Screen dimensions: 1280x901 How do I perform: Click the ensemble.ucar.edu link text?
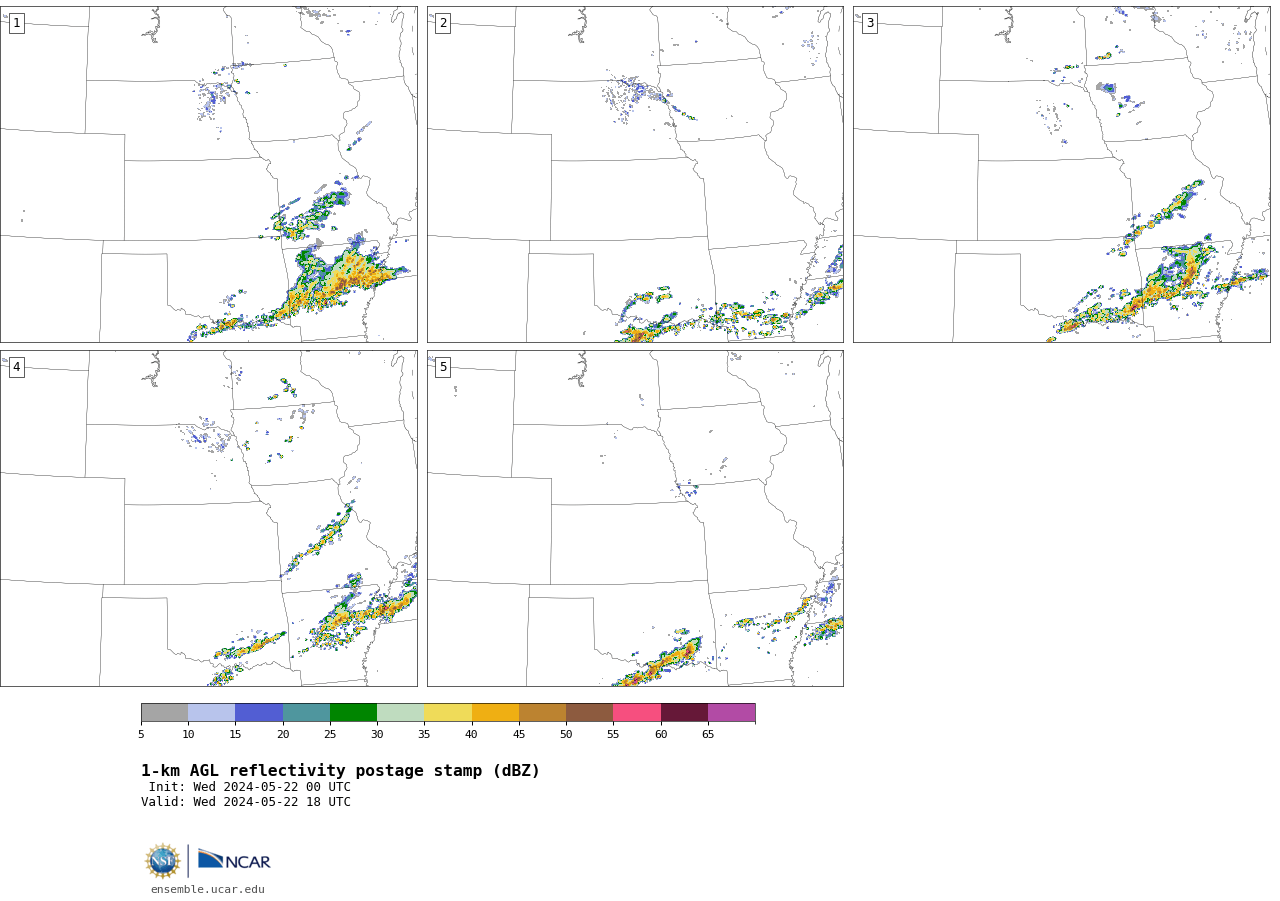[x=208, y=889]
